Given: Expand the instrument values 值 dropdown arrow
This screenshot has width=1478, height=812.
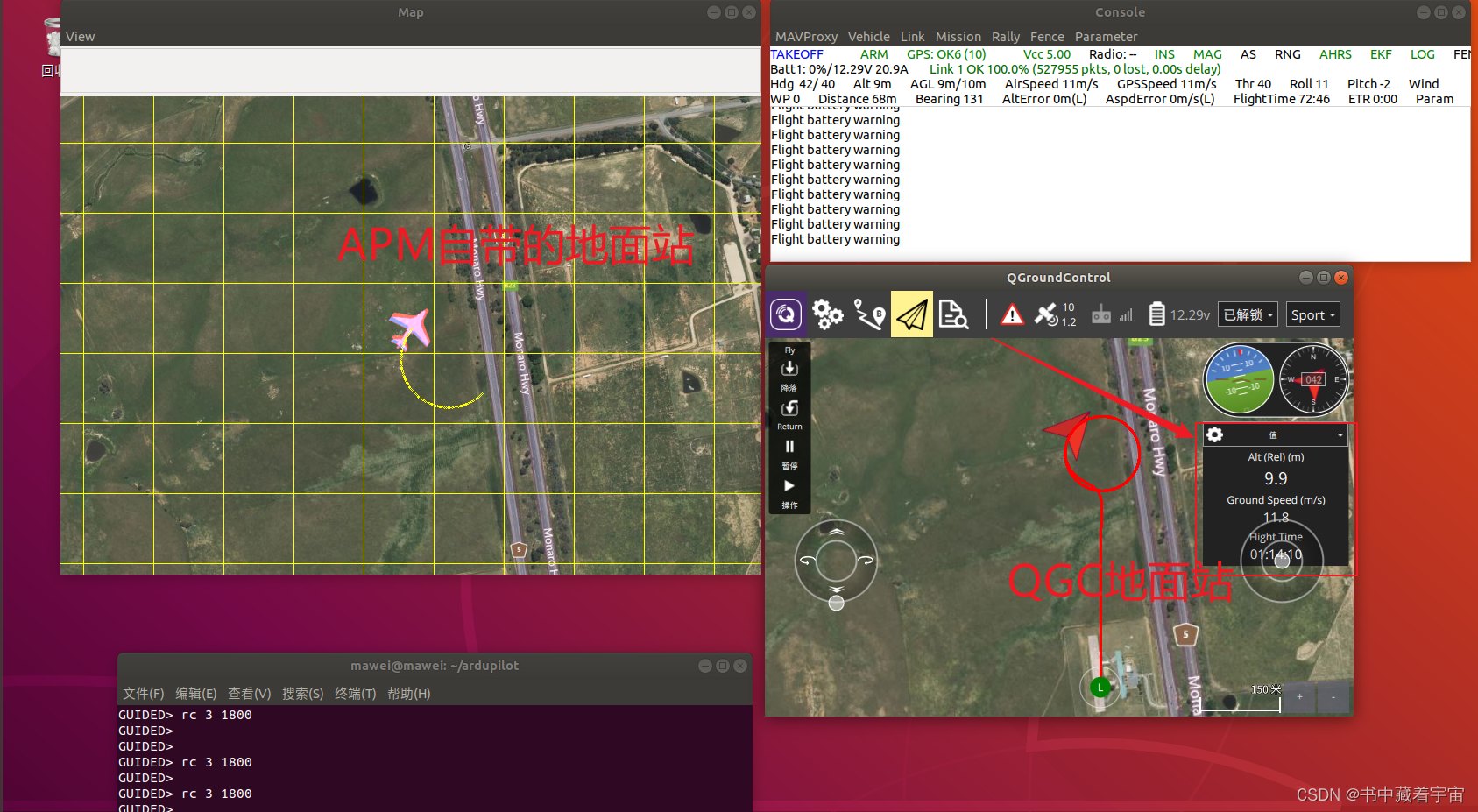Looking at the screenshot, I should coord(1340,434).
